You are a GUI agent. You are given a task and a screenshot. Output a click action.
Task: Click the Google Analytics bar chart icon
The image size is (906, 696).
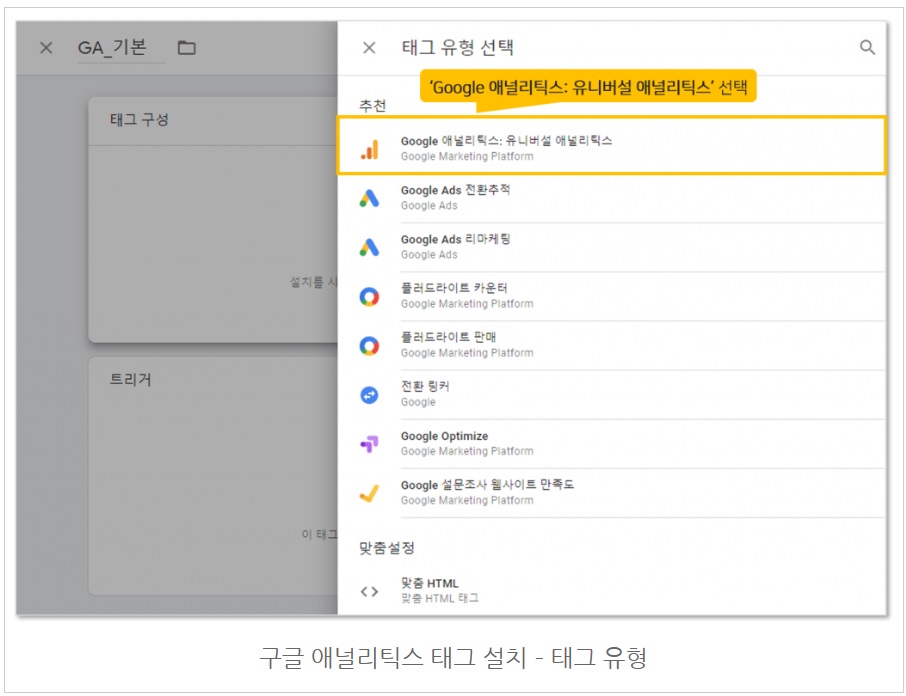point(370,149)
